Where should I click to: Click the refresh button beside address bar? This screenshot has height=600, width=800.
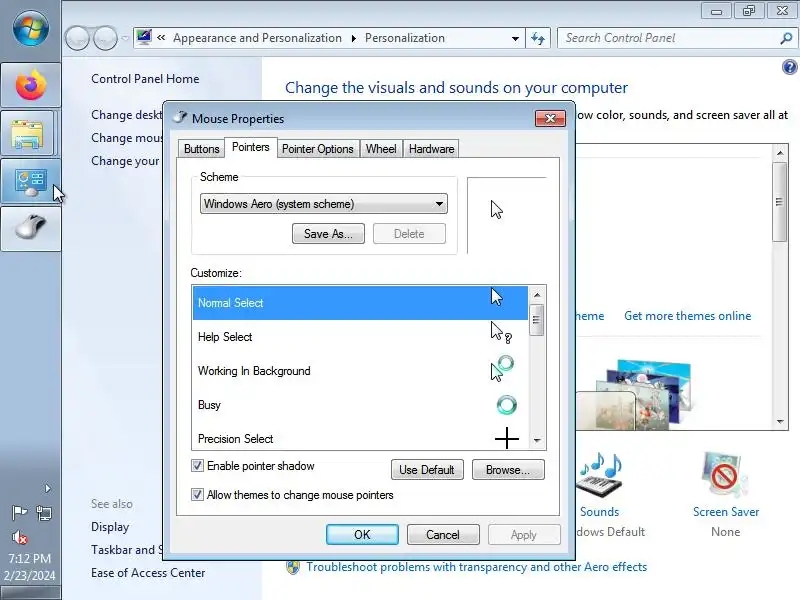[x=538, y=38]
